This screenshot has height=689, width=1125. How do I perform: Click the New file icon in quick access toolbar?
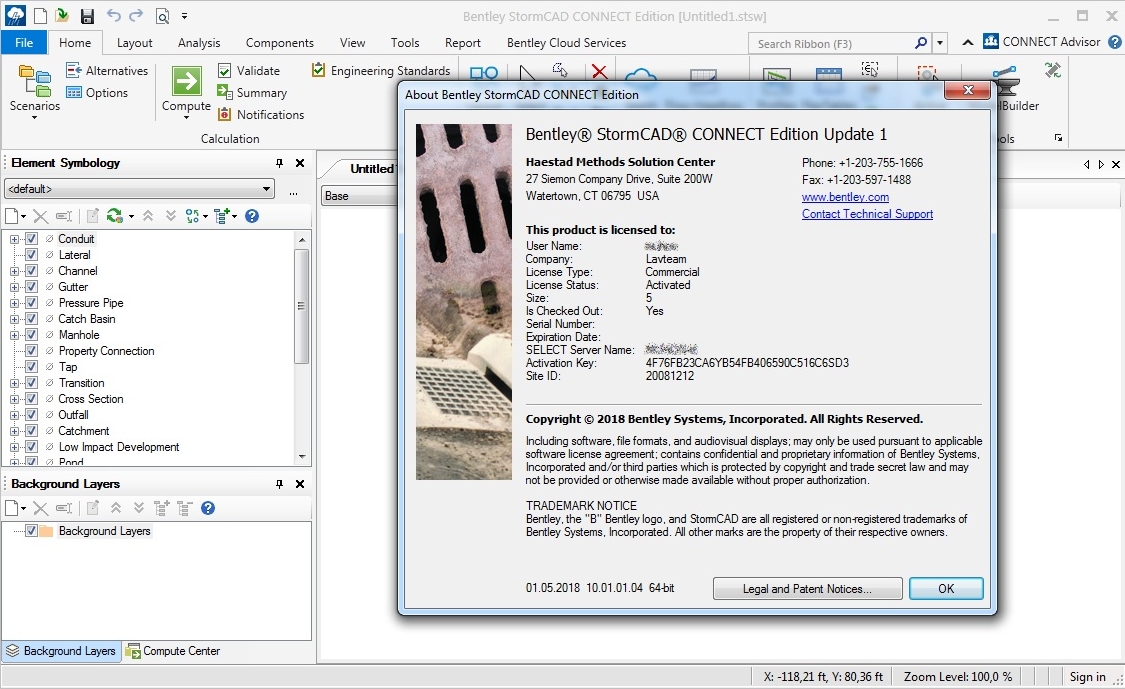coord(40,15)
